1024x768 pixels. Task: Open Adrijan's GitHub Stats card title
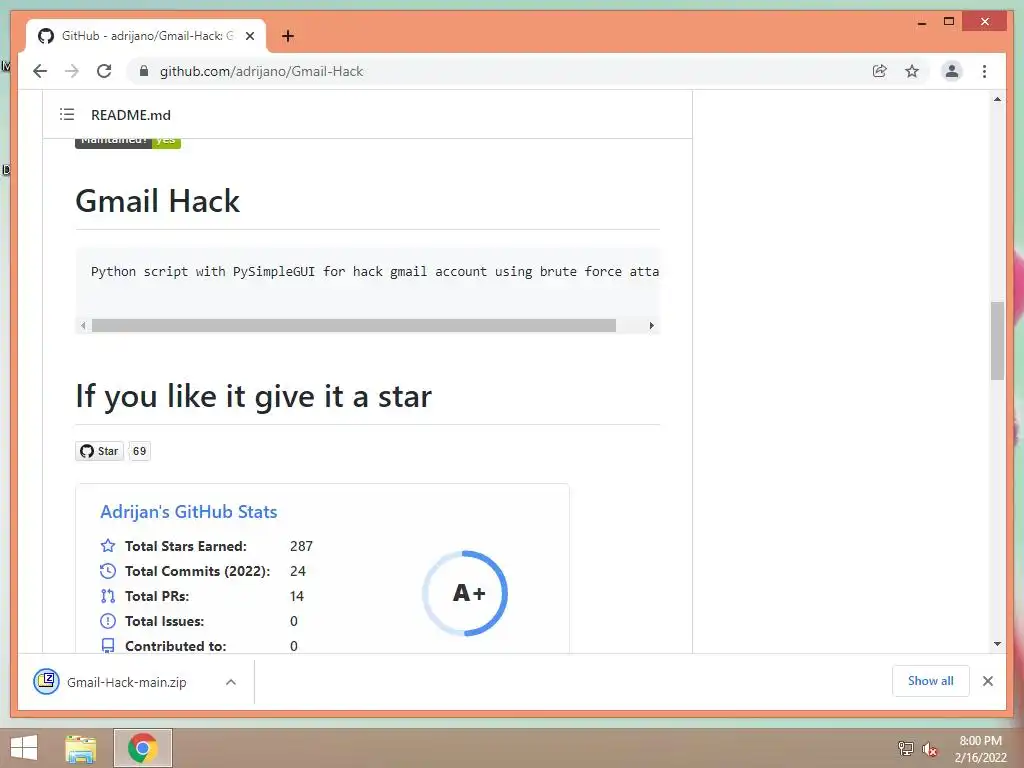pyautogui.click(x=189, y=511)
